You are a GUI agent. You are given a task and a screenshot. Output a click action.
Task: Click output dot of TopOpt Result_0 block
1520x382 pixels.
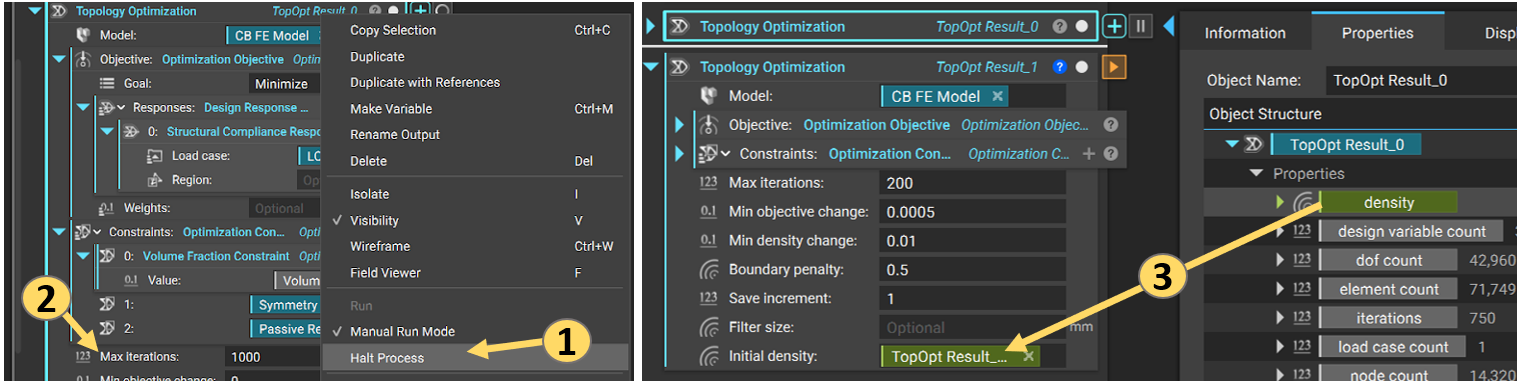click(x=1081, y=27)
